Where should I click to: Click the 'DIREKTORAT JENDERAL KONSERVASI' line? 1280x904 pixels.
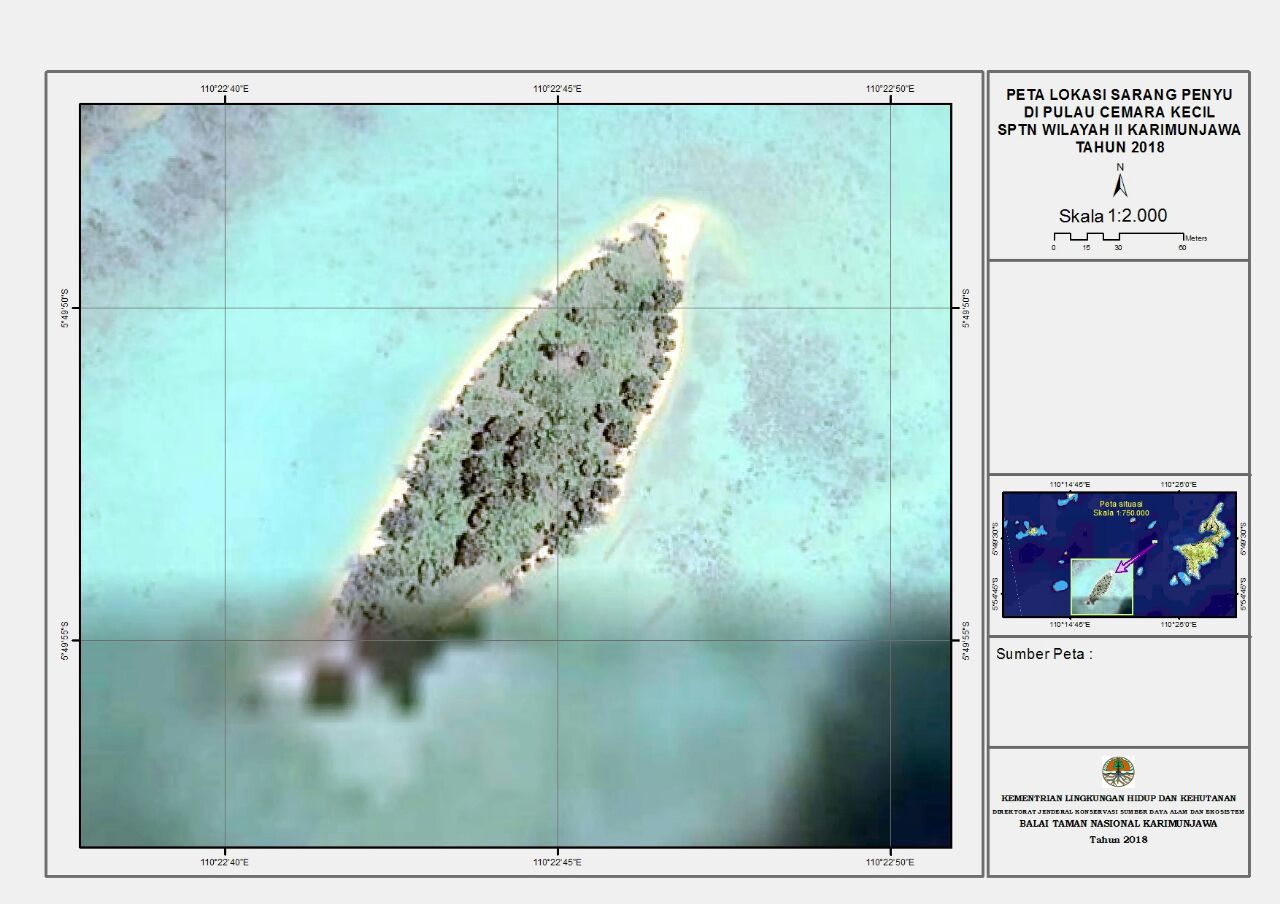(1118, 812)
